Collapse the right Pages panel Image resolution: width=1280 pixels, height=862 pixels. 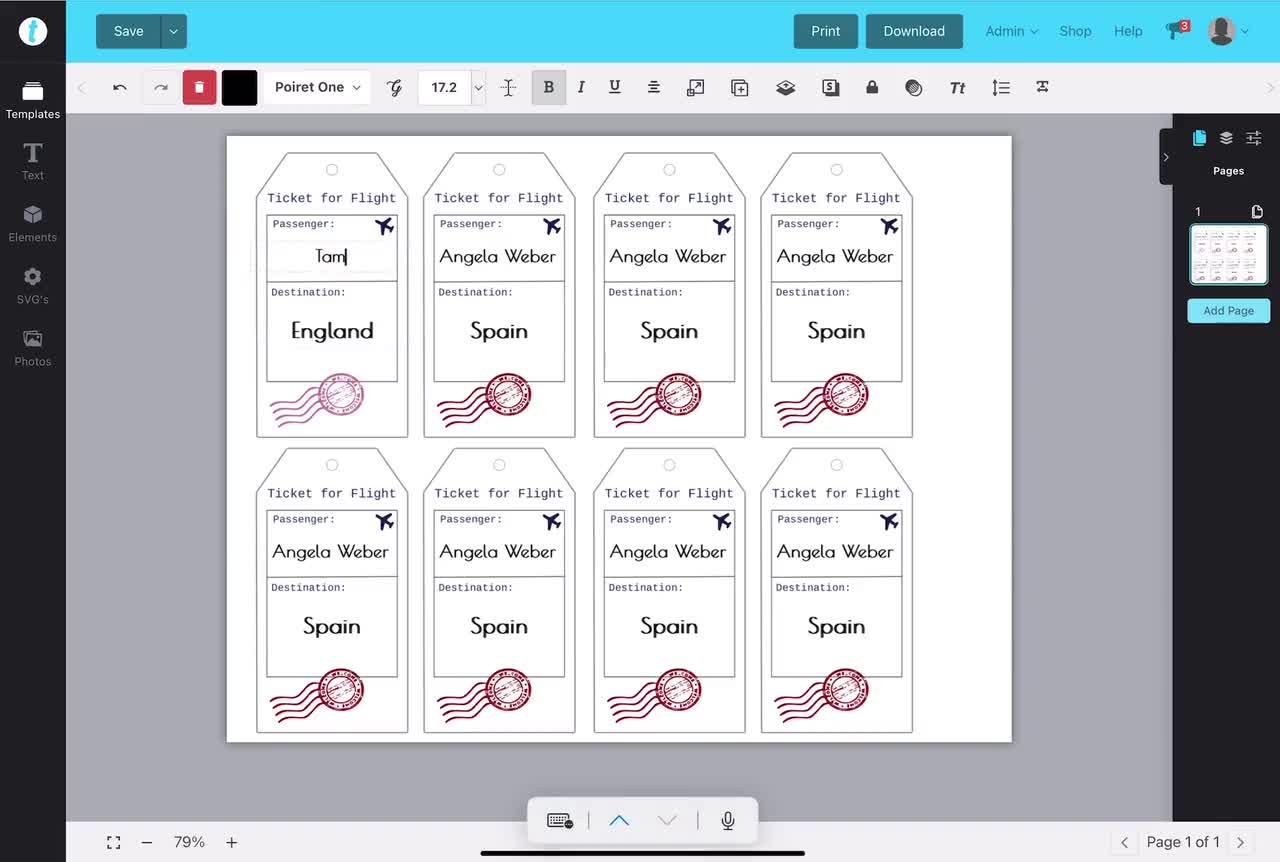coord(1166,157)
